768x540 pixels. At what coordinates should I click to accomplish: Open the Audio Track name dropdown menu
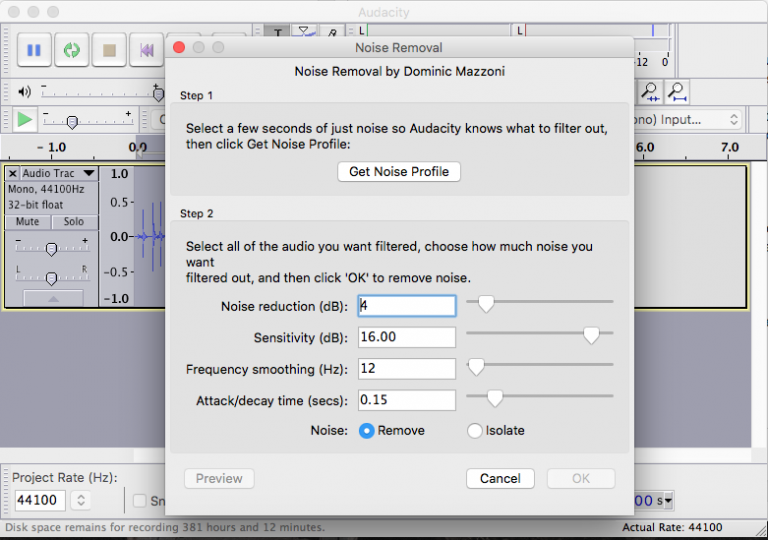[88, 174]
